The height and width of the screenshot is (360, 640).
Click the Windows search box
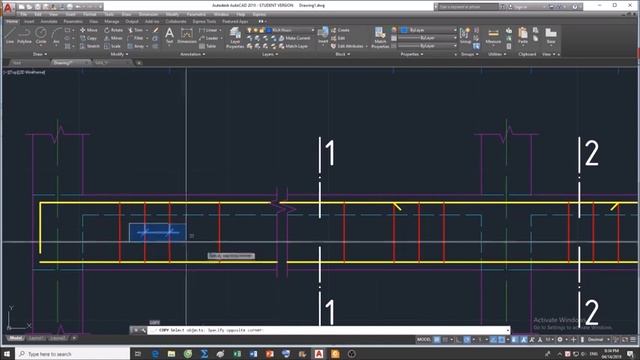click(72, 354)
